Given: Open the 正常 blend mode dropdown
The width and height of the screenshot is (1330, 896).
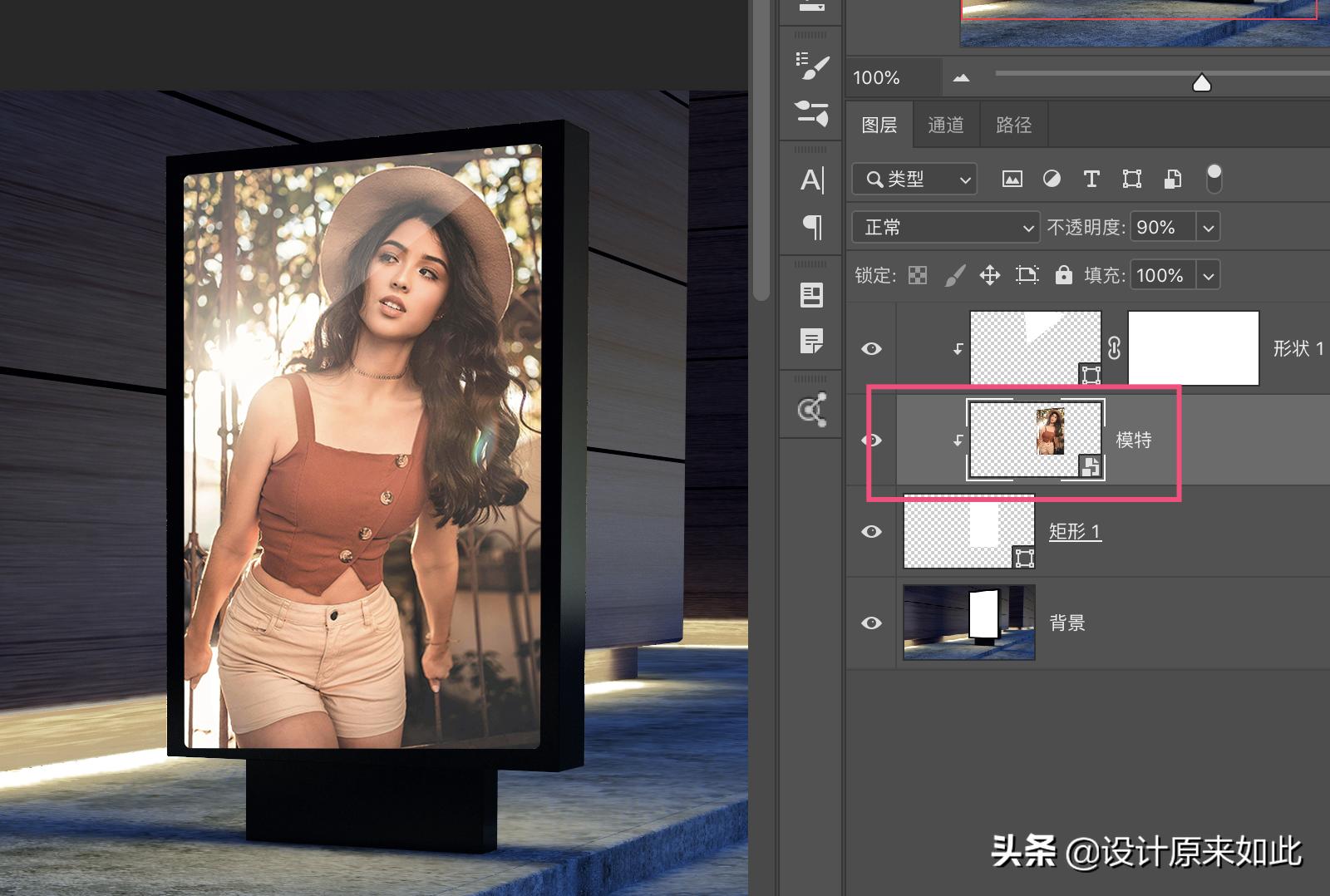Looking at the screenshot, I should [x=946, y=227].
